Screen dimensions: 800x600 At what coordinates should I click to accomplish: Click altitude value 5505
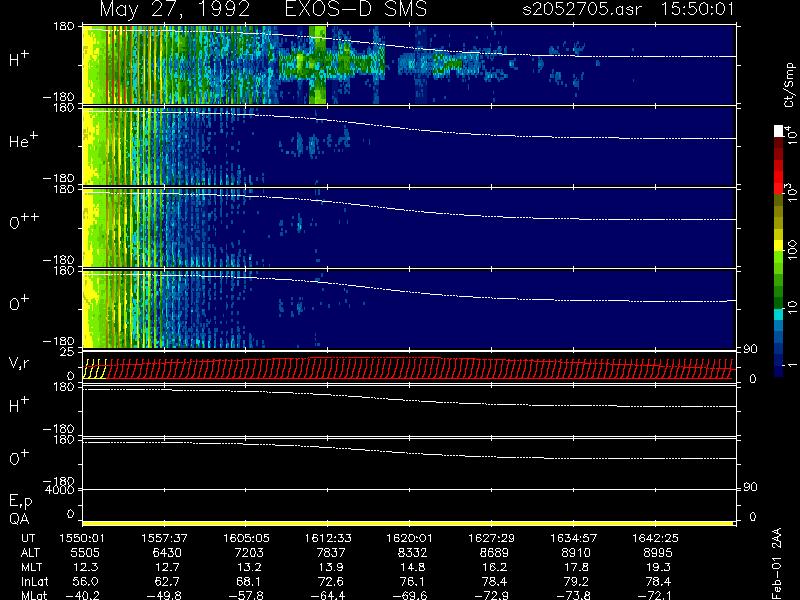(x=85, y=553)
